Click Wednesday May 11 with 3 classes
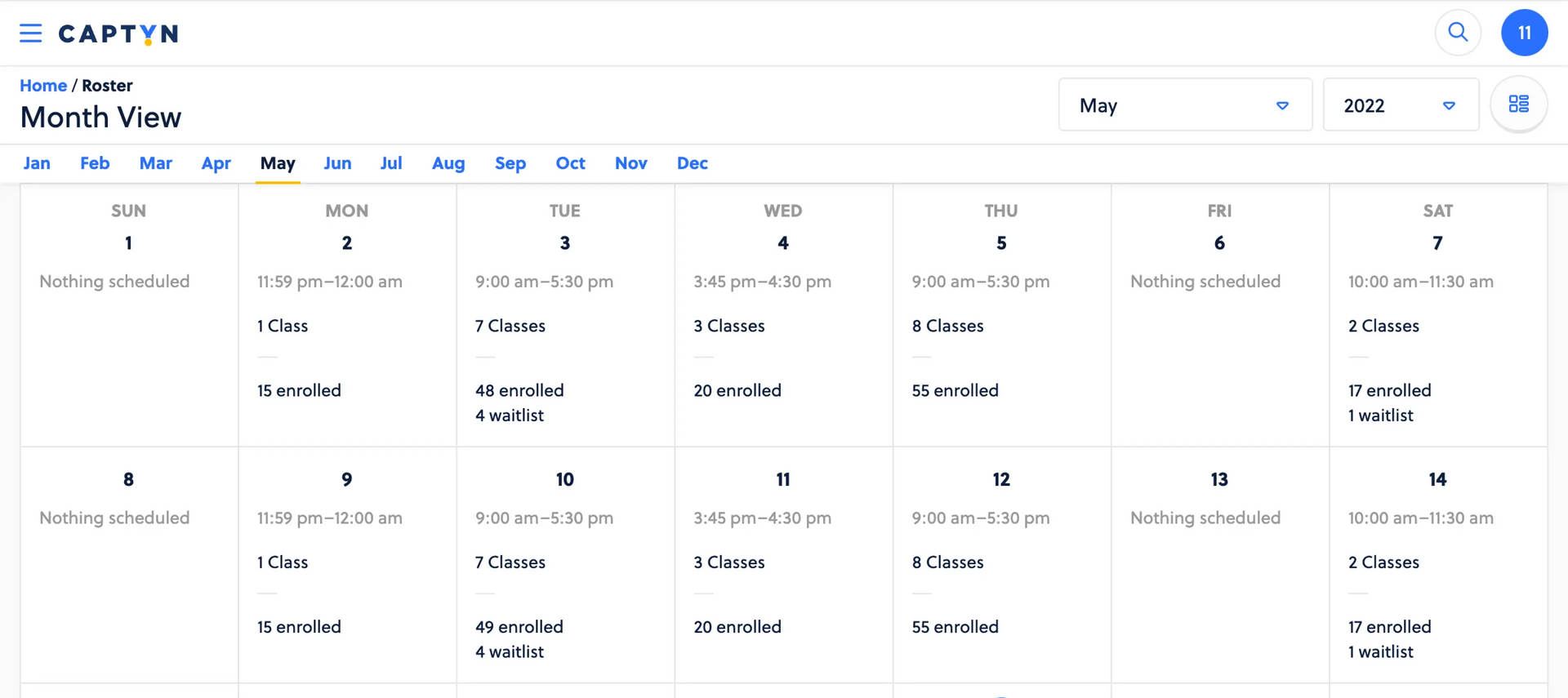 click(783, 563)
